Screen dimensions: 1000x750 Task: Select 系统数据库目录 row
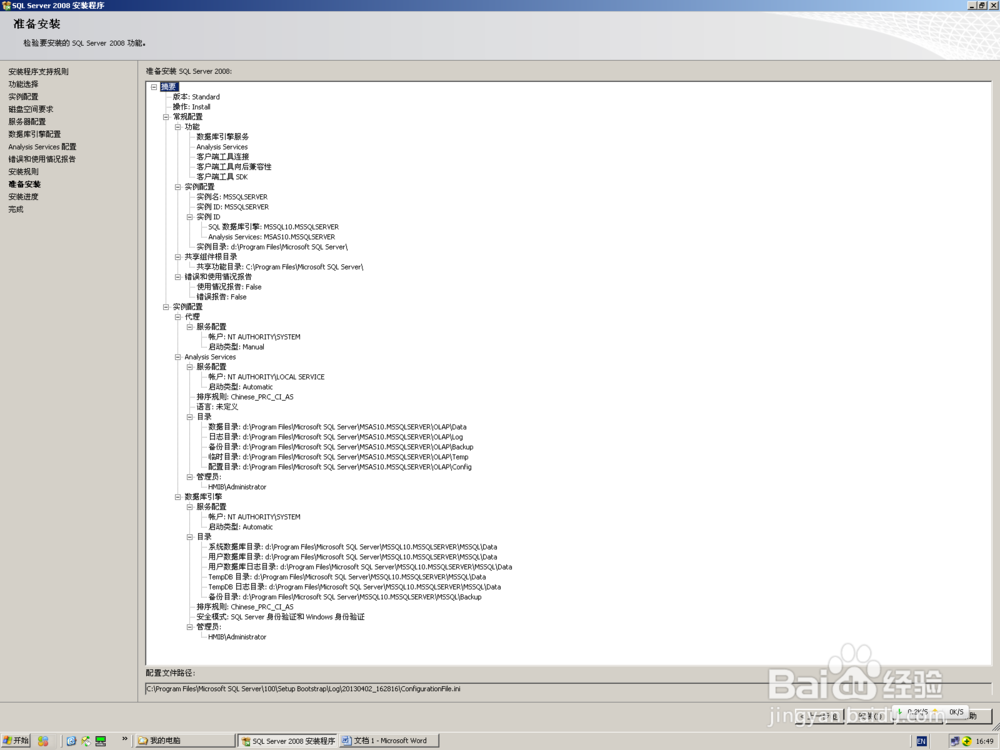[x=353, y=547]
